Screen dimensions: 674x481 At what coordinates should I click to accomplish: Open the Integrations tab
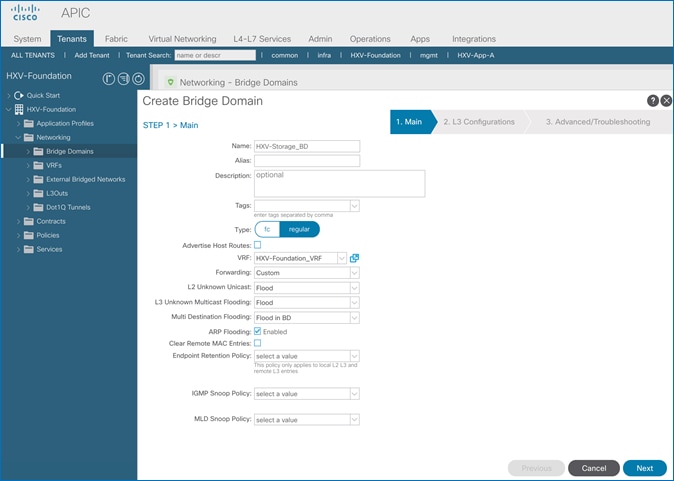point(474,39)
